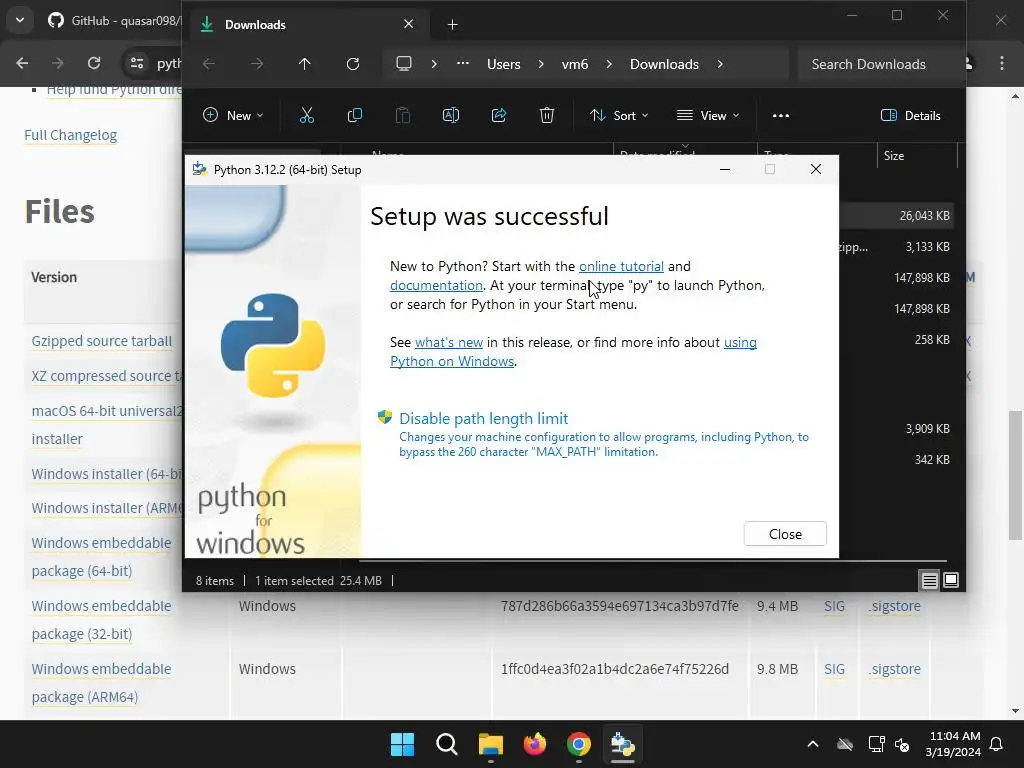Open Gzipped source tarball link
This screenshot has height=768, width=1024.
pyautogui.click(x=102, y=341)
